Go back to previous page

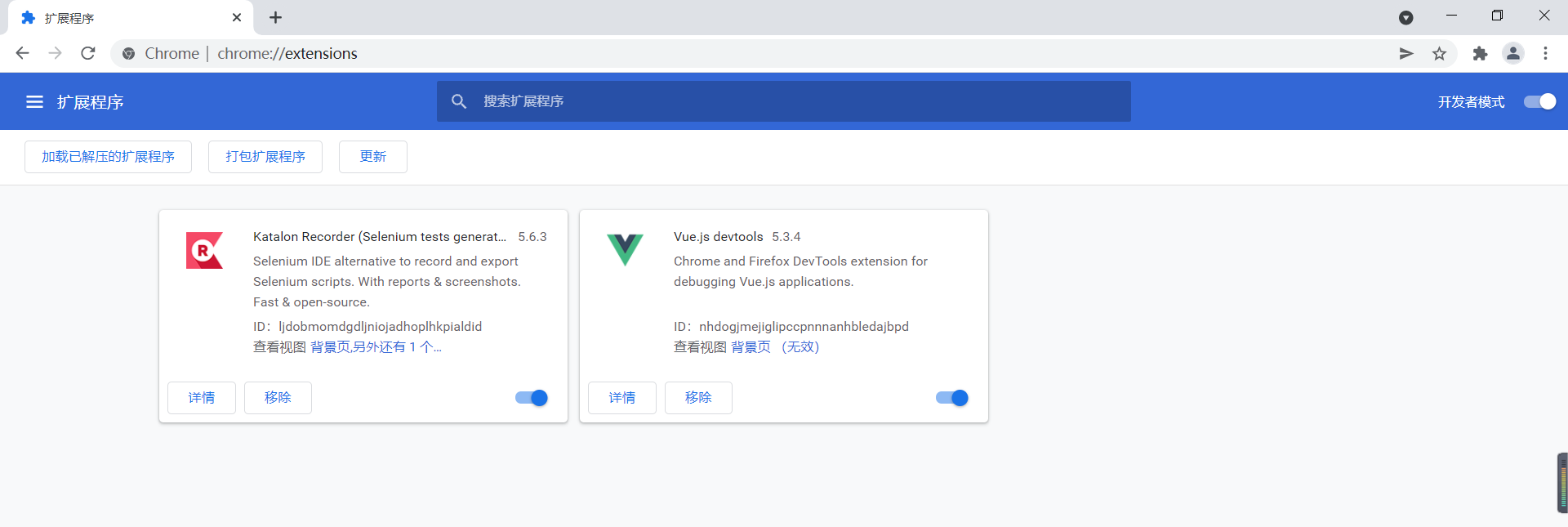[22, 53]
